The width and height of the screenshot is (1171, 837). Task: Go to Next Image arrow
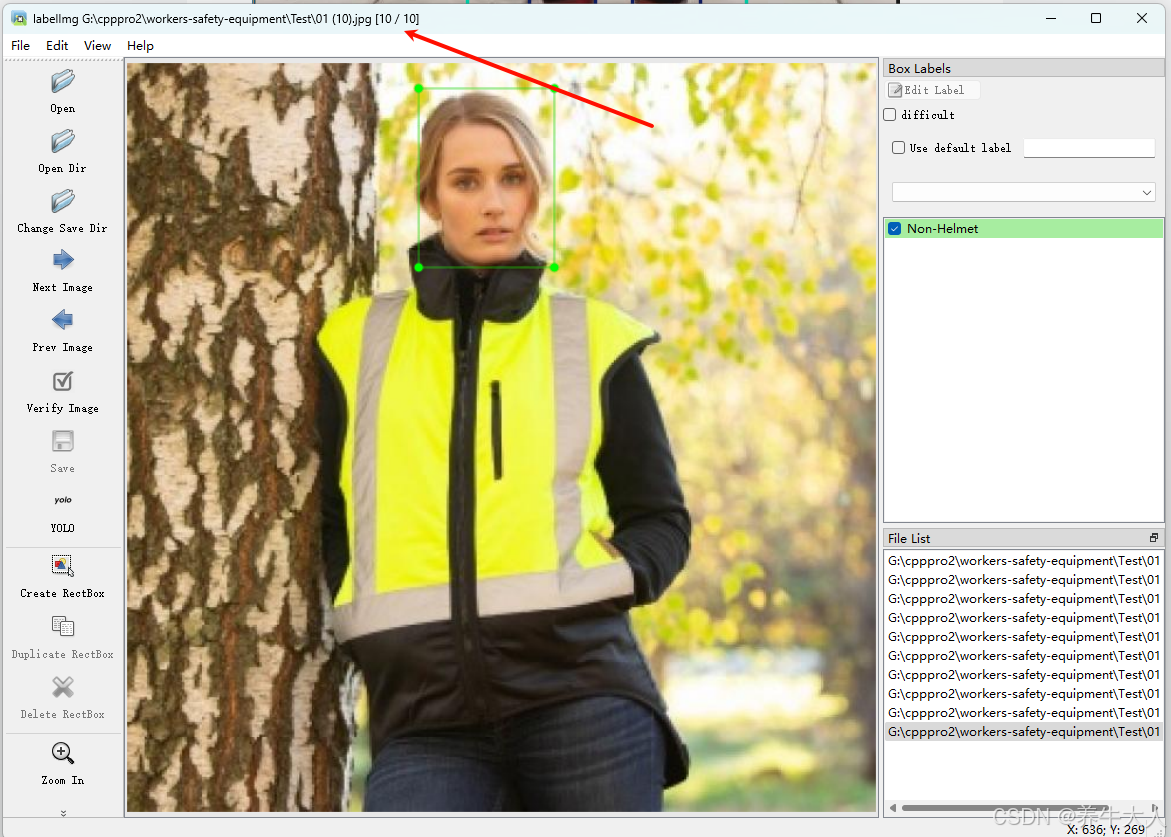(x=63, y=260)
